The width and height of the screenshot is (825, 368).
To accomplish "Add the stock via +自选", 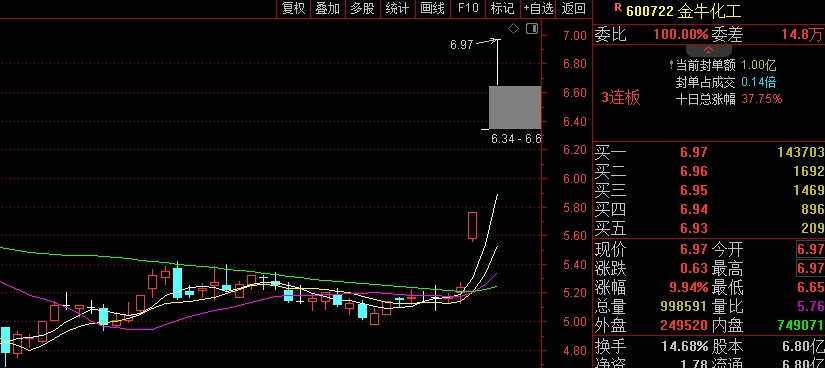I will (x=539, y=8).
